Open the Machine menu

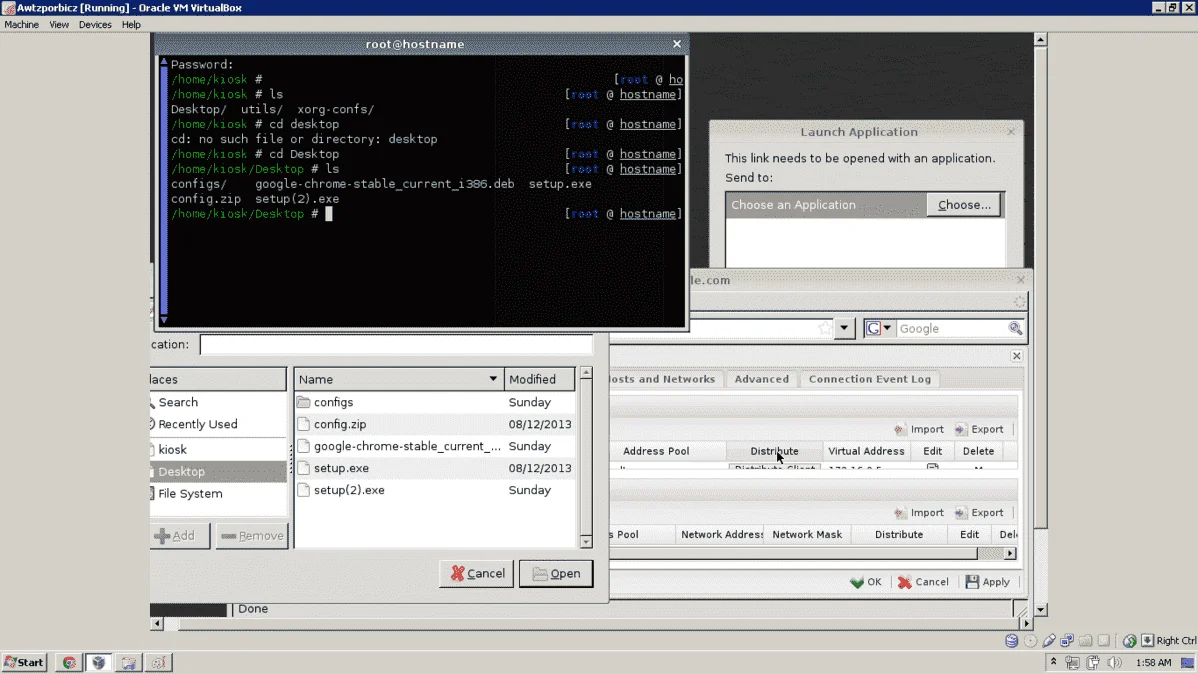tap(21, 24)
